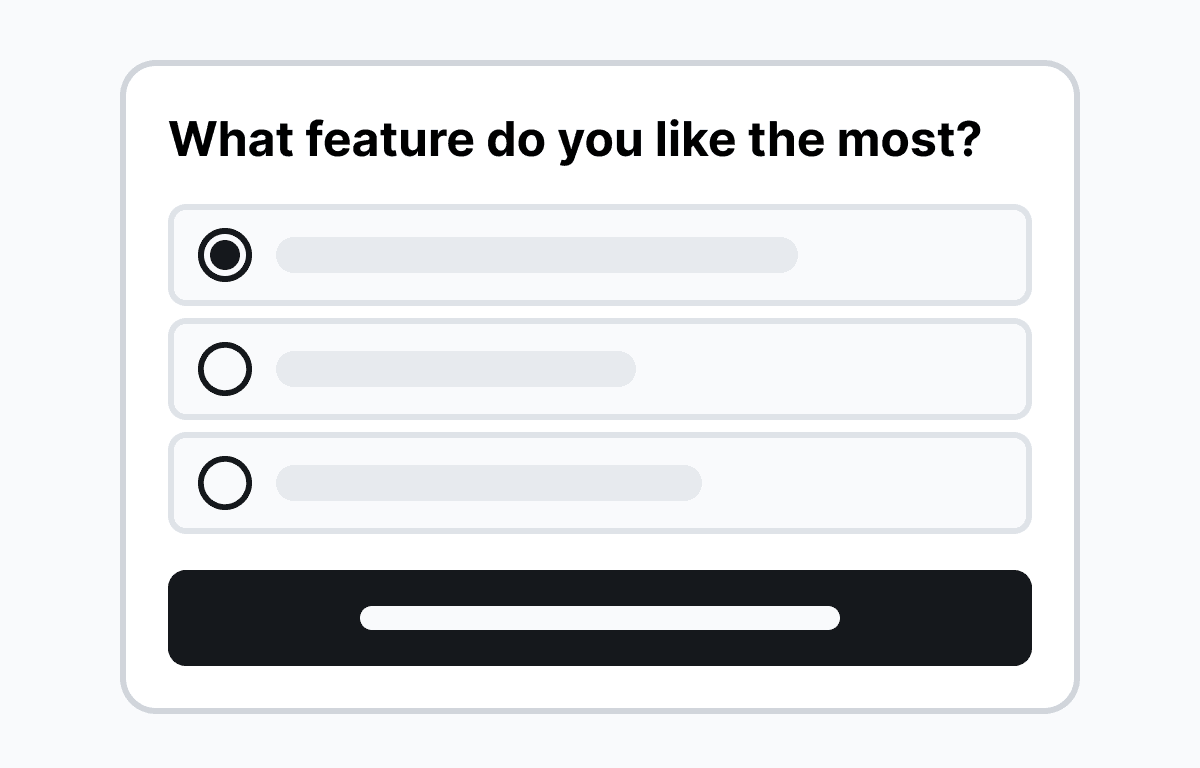Deselect the currently filled radio button
The image size is (1200, 768).
[x=226, y=255]
